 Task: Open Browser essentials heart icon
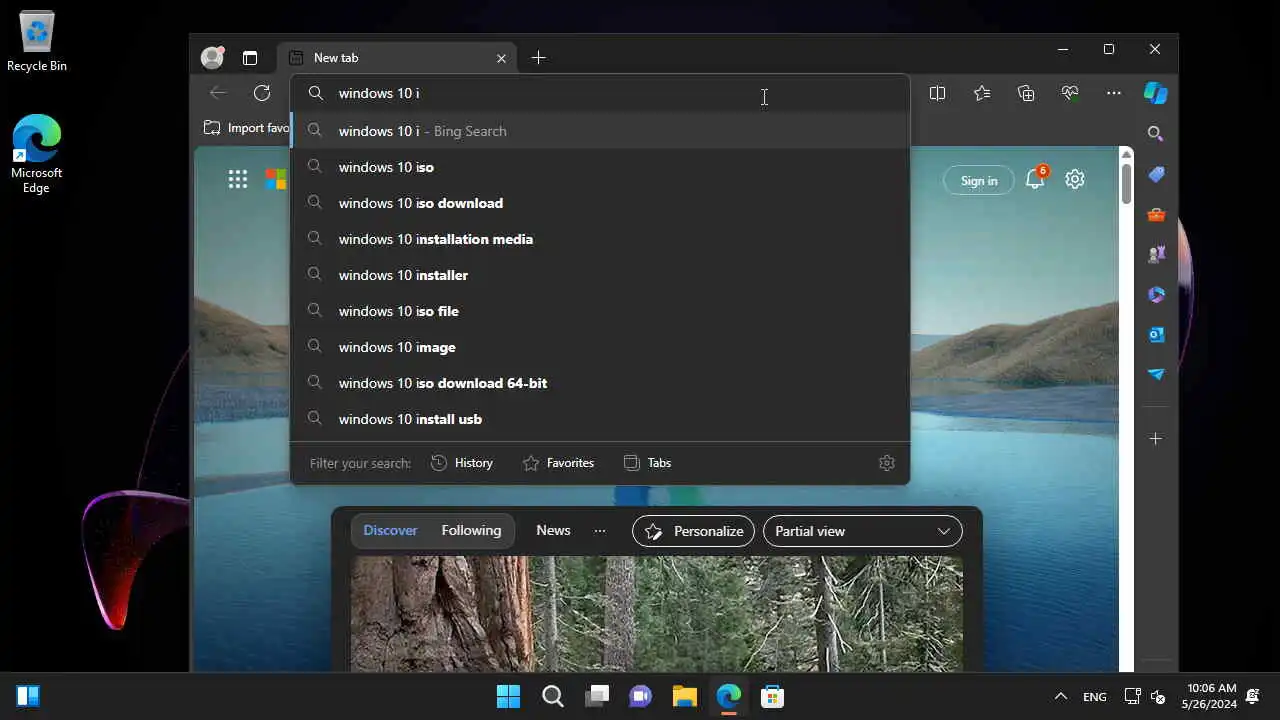point(1070,93)
